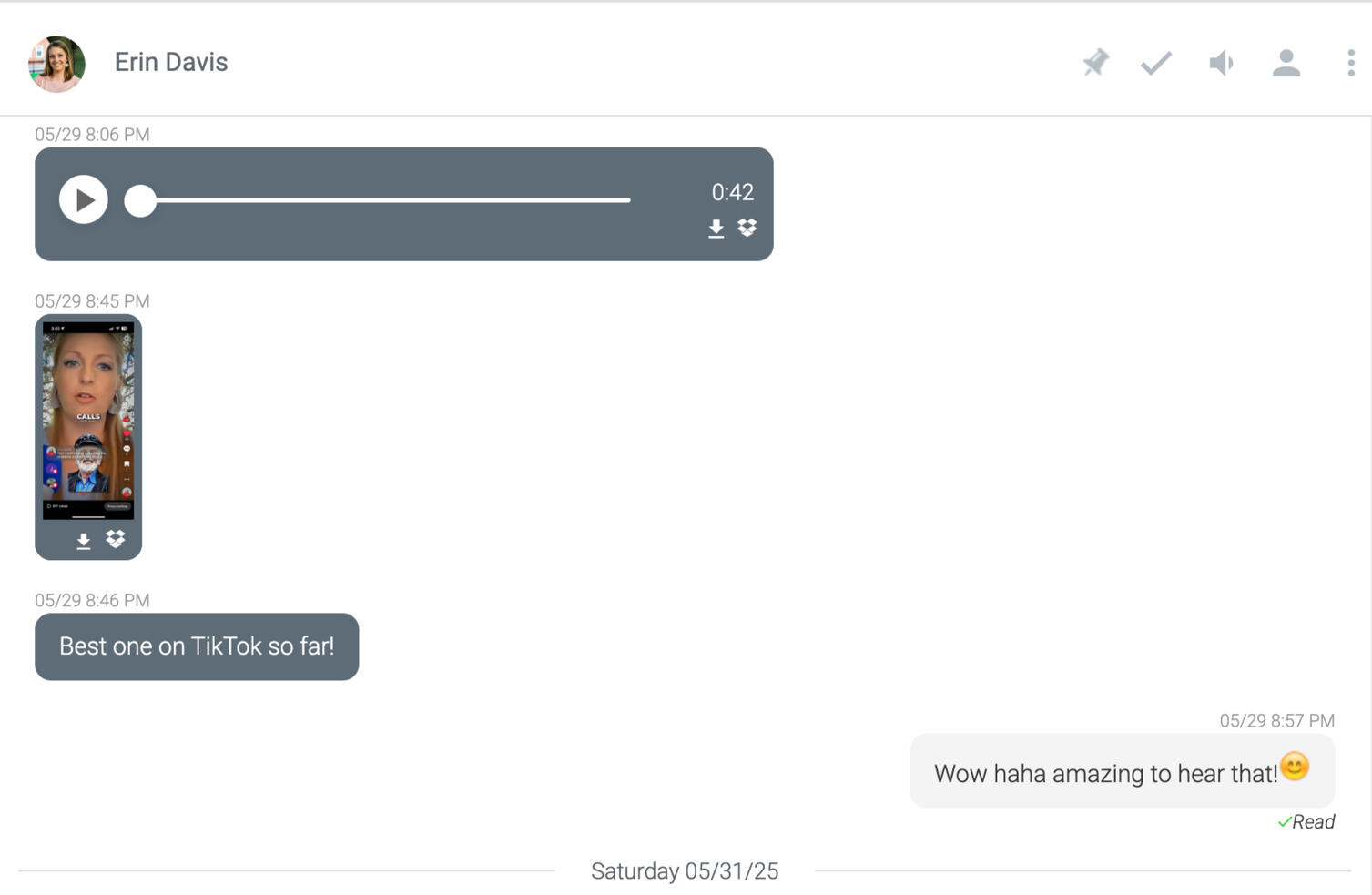1372x895 pixels.
Task: Download the TikTok screenshot image
Action: tap(84, 541)
